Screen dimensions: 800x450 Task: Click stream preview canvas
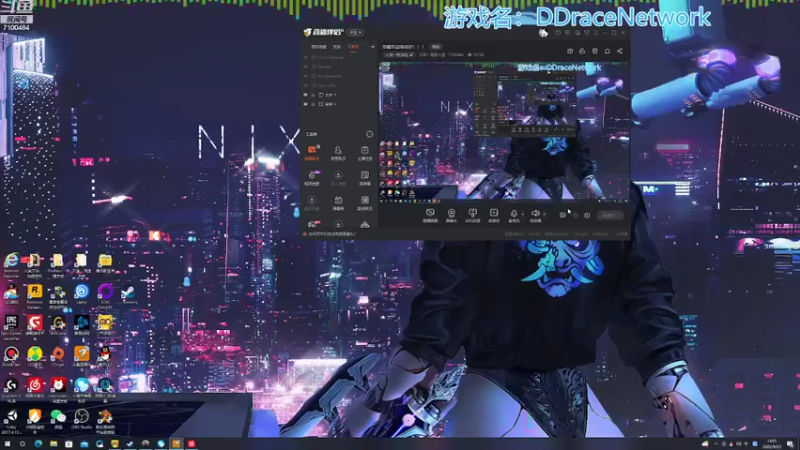point(504,131)
